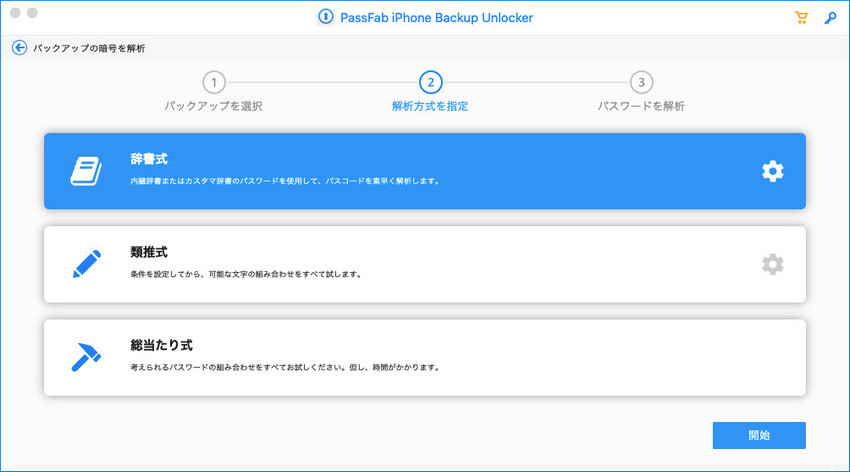Select the 類推式 option title
This screenshot has height=472, width=850.
(x=149, y=253)
